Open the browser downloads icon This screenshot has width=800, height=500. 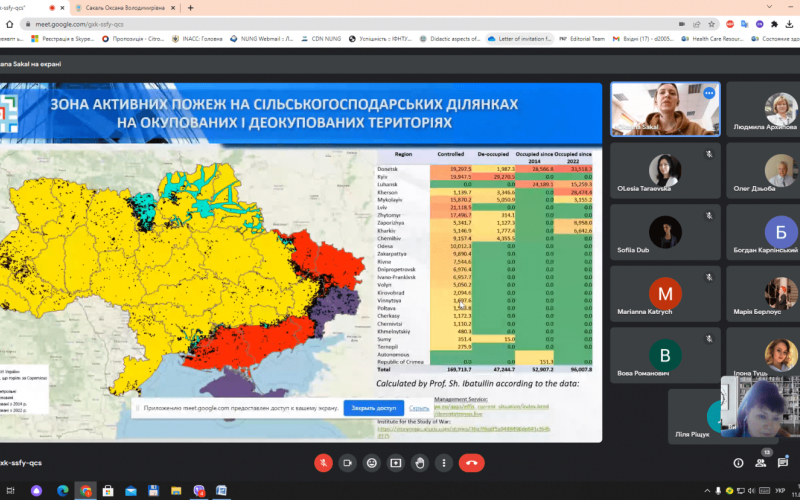tap(789, 24)
